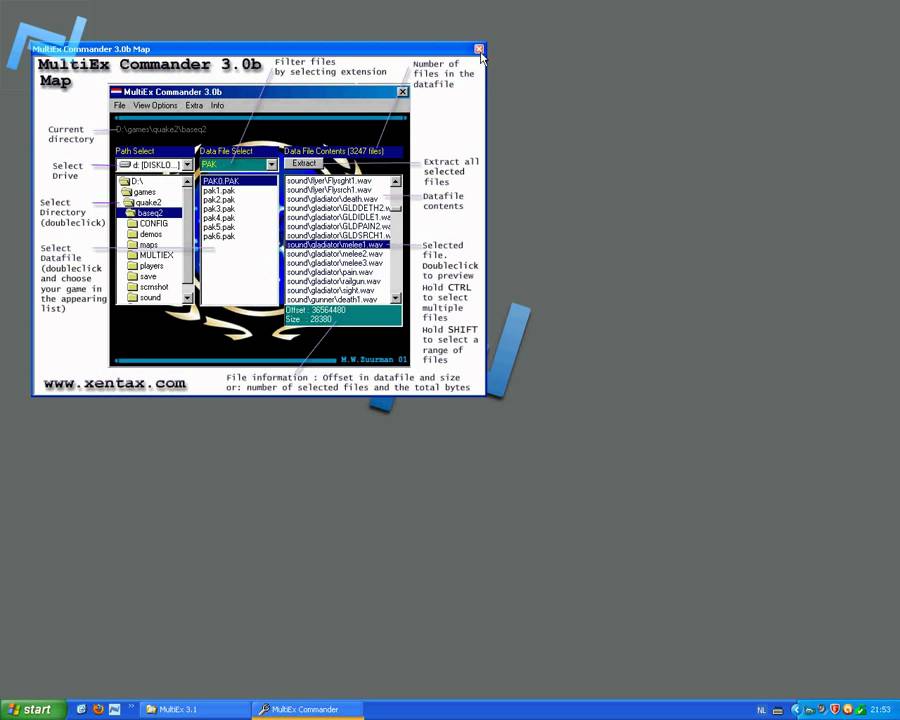
Task: Select sound\gladiator\sight.wav entry
Action: (331, 291)
